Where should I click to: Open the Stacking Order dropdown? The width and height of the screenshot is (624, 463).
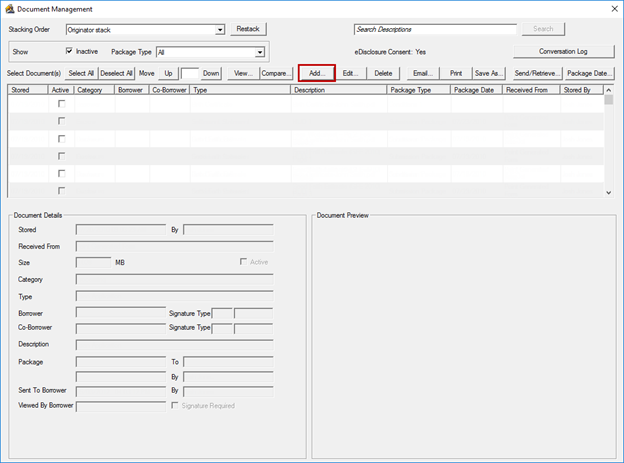(x=220, y=30)
